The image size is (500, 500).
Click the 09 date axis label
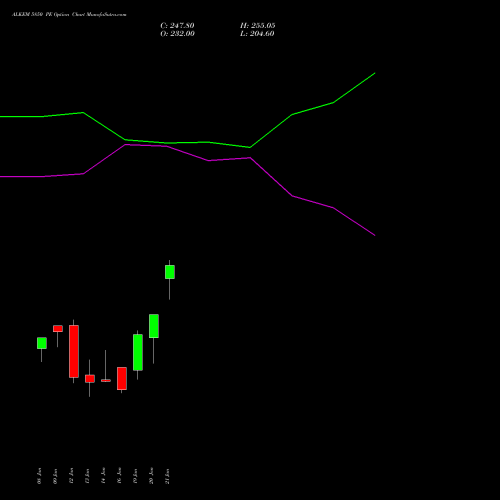coord(55,476)
